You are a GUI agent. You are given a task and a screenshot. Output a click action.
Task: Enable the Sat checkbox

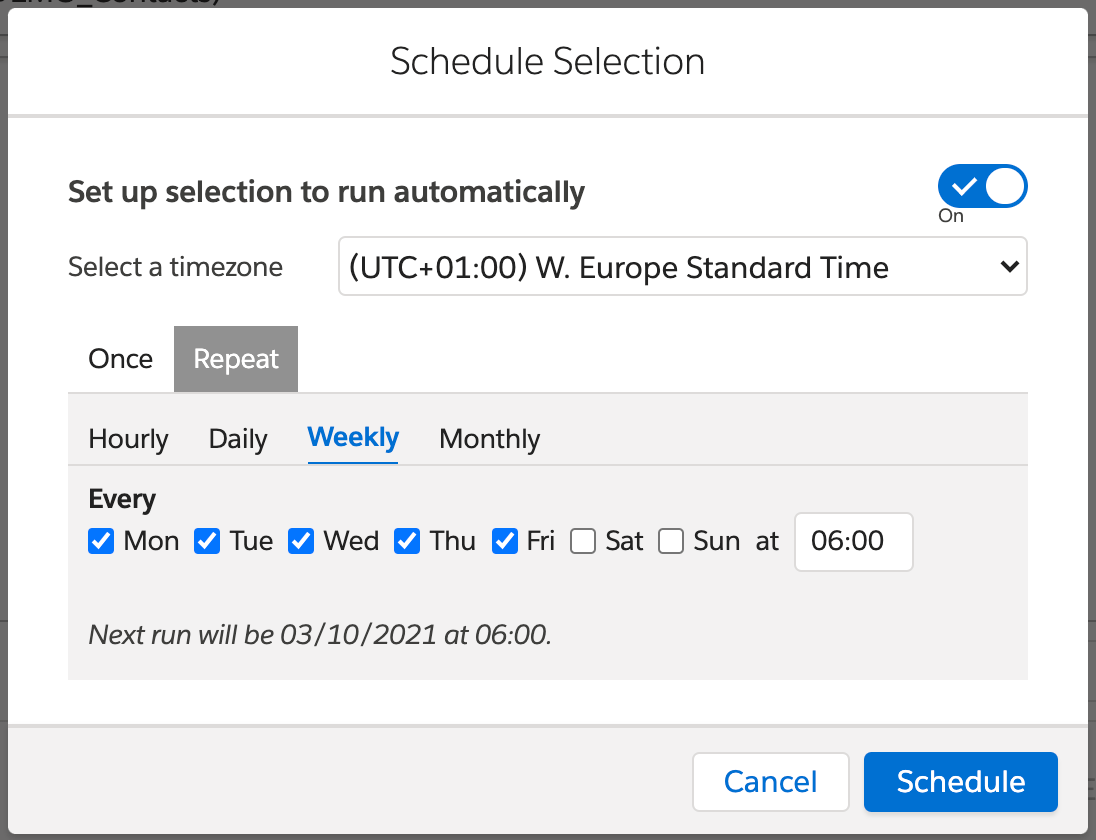583,541
